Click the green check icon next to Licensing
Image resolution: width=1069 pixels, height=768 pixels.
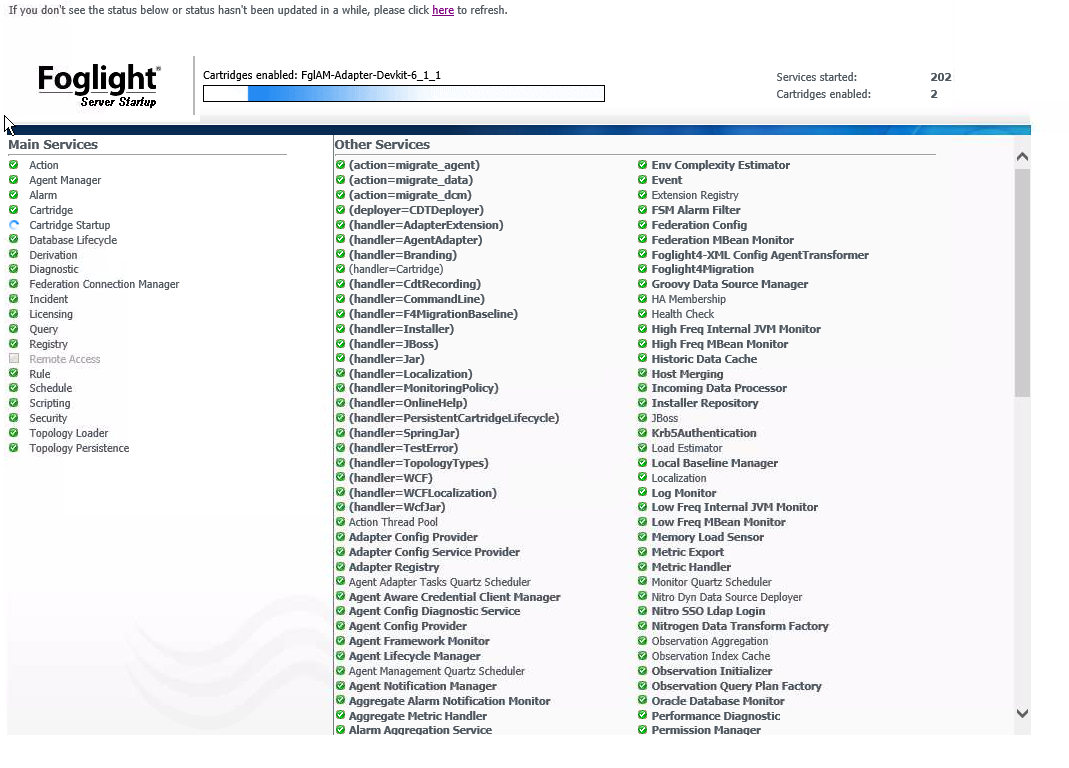click(14, 314)
